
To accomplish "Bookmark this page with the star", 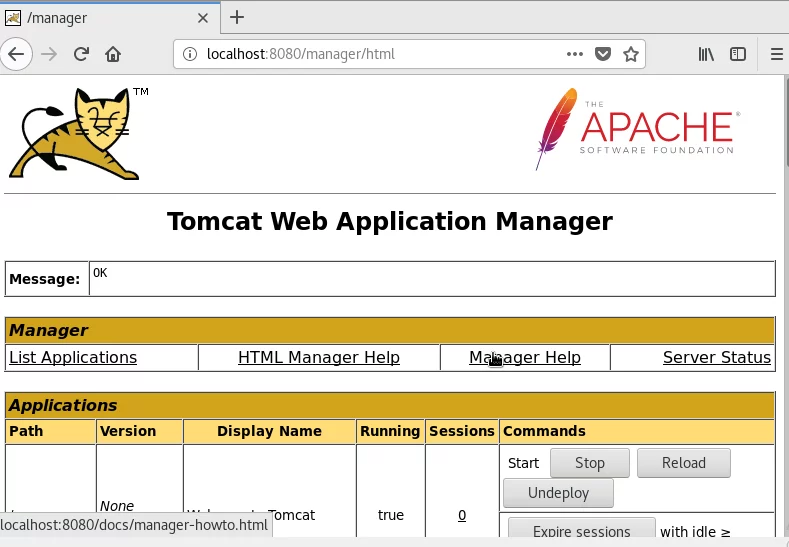I will (x=630, y=54).
